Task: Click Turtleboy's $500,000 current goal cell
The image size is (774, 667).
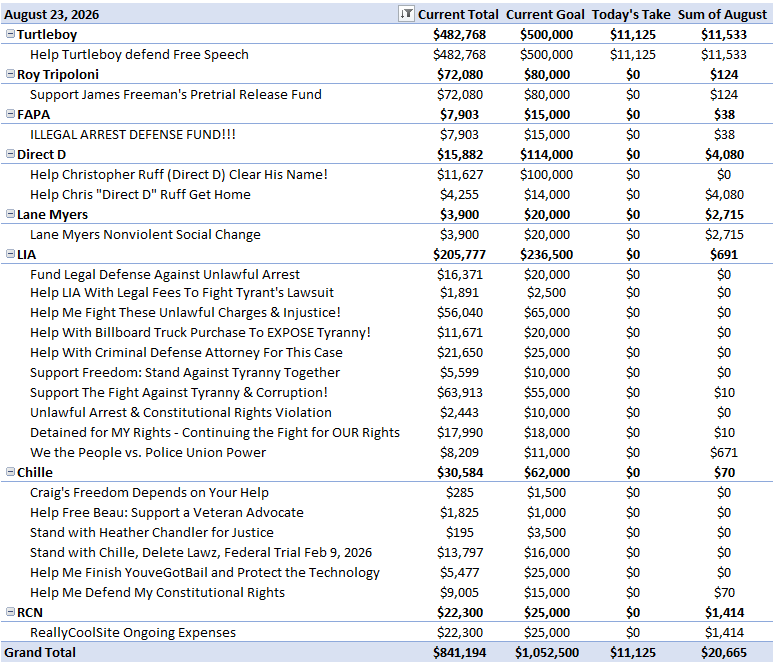Action: click(546, 35)
